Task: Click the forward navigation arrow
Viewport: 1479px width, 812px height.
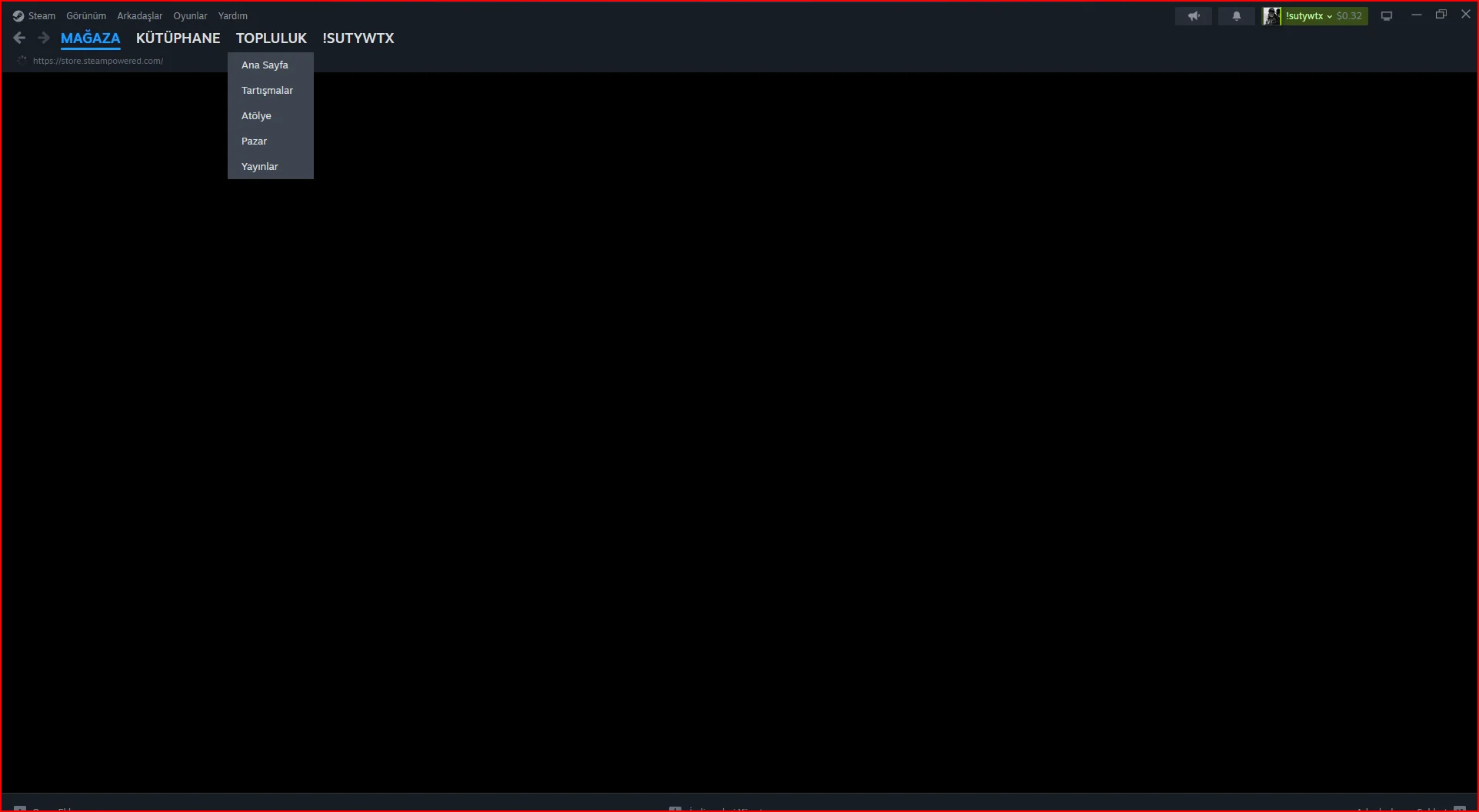Action: pyautogui.click(x=44, y=38)
